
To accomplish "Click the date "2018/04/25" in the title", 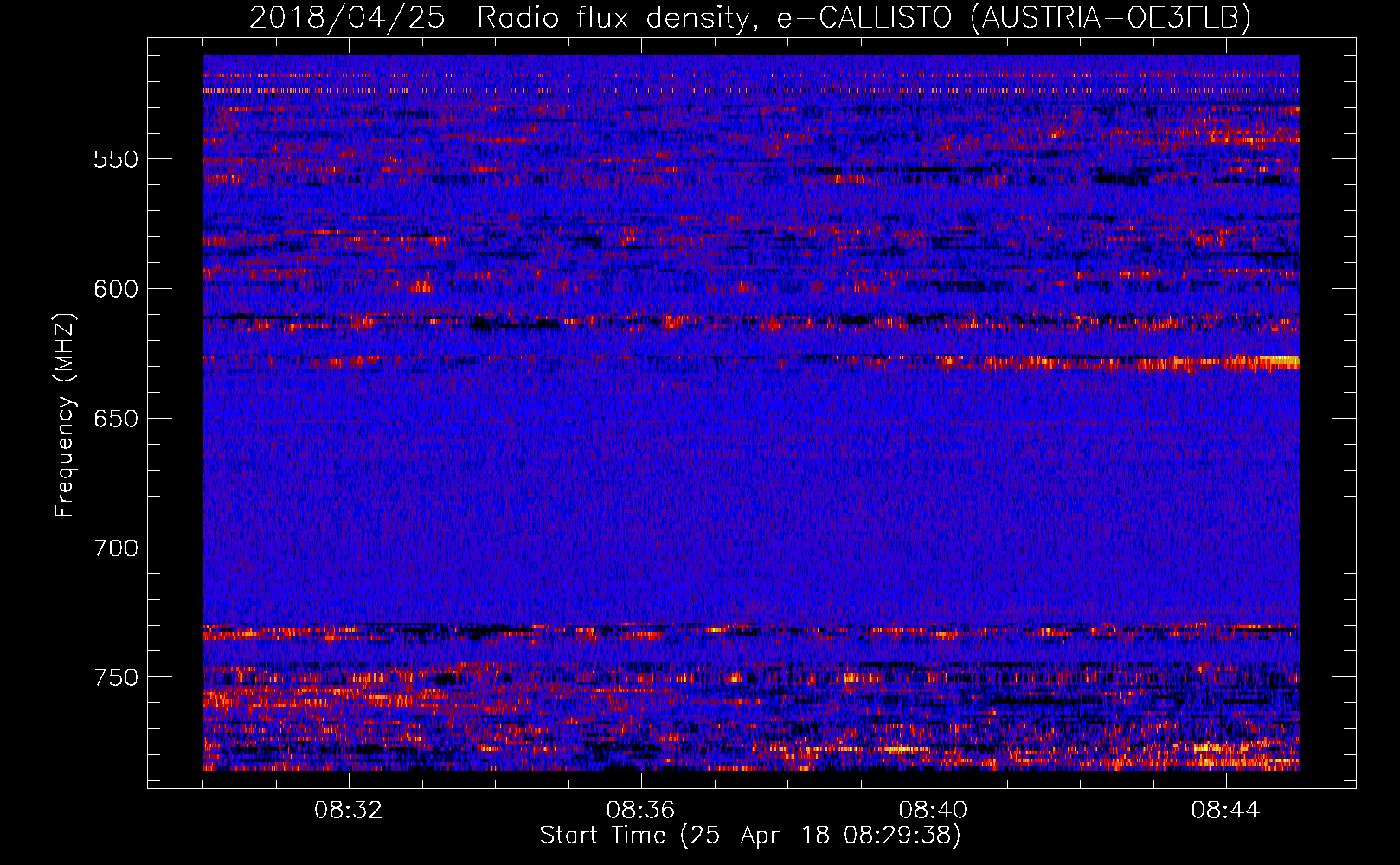I will pyautogui.click(x=347, y=17).
